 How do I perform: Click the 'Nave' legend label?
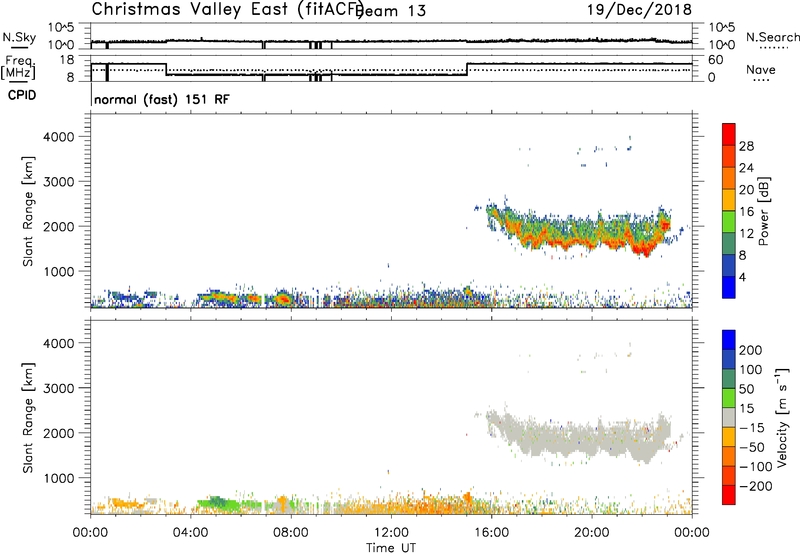tap(761, 70)
